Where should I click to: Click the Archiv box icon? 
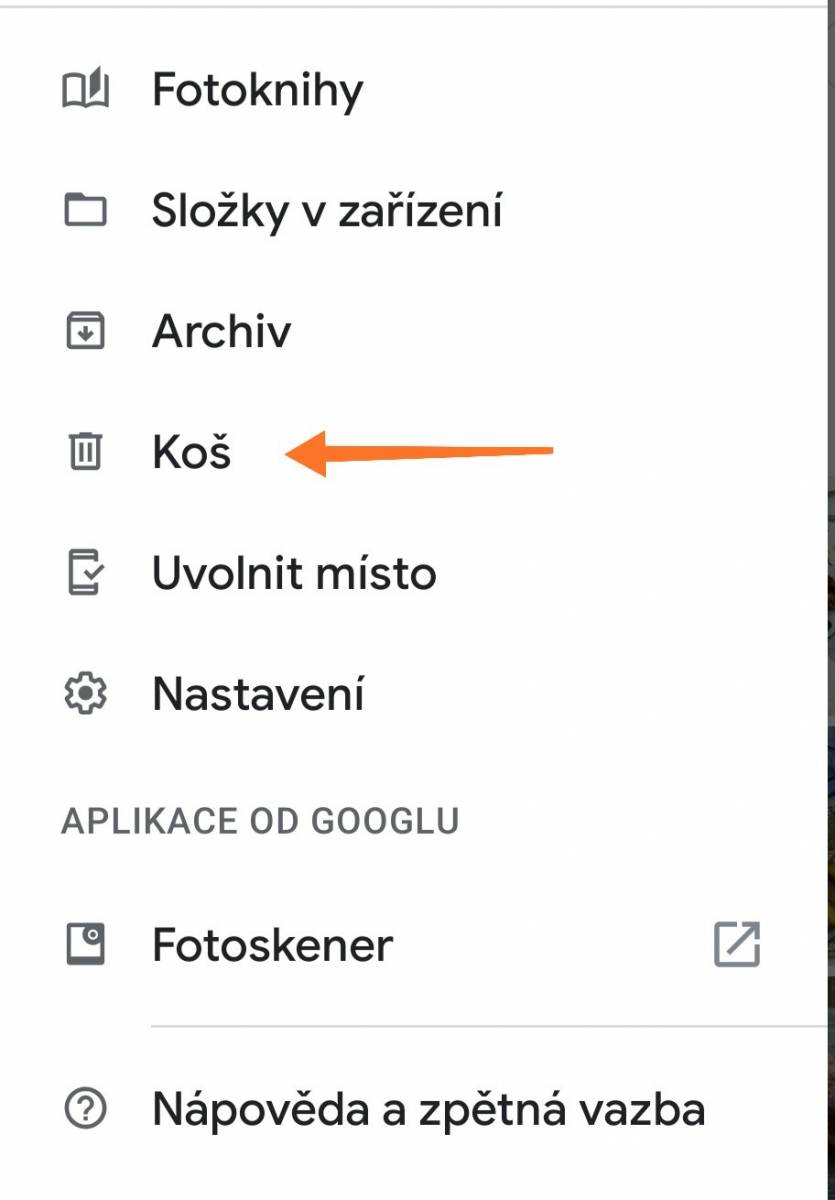point(85,331)
